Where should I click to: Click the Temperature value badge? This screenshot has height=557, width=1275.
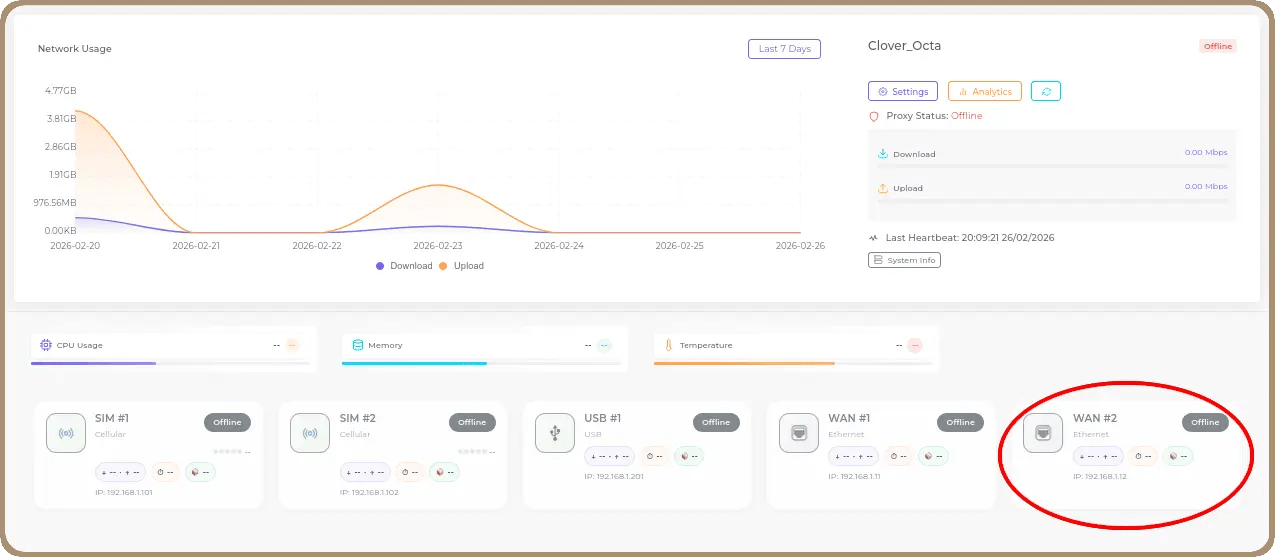click(915, 345)
